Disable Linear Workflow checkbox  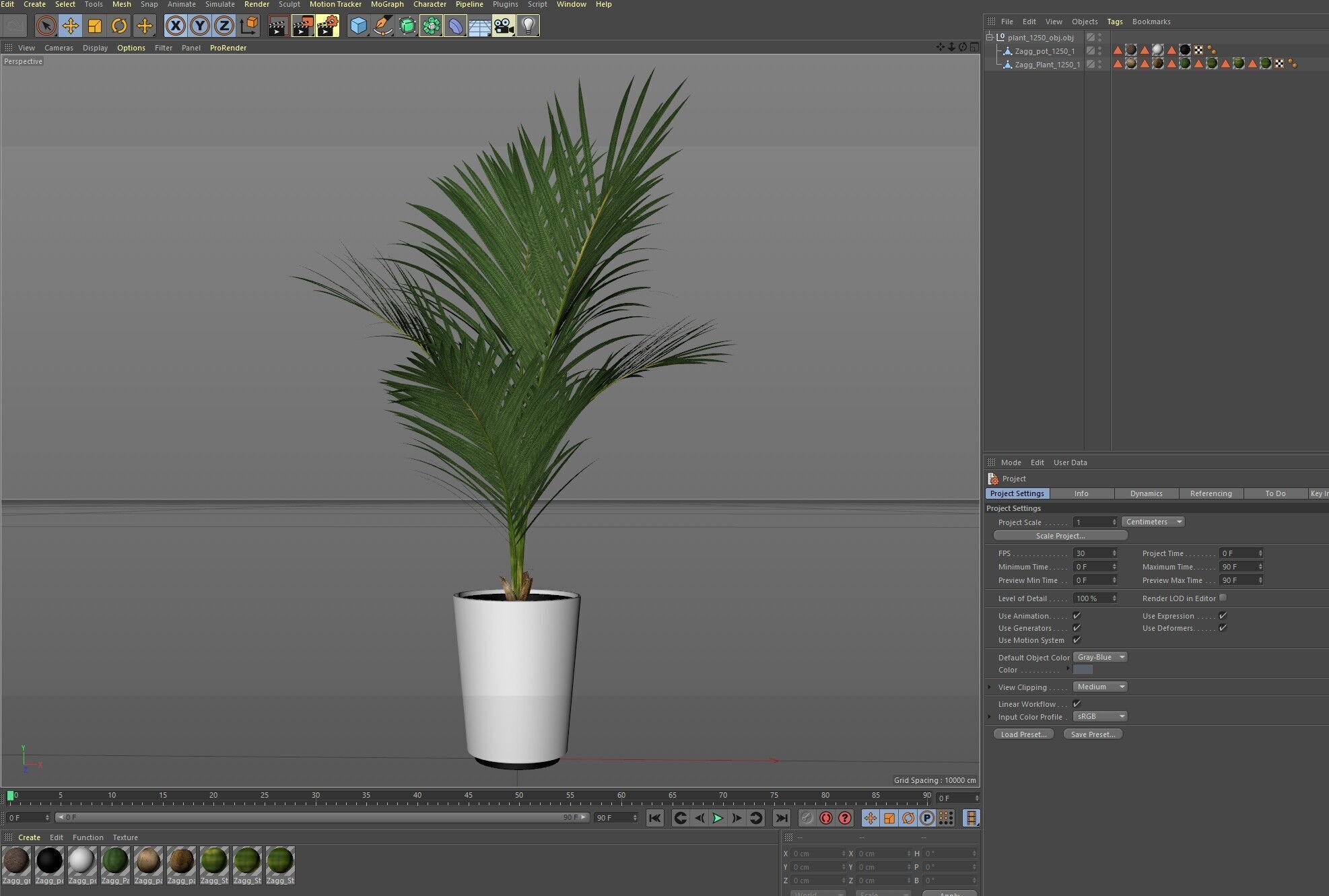(x=1077, y=703)
